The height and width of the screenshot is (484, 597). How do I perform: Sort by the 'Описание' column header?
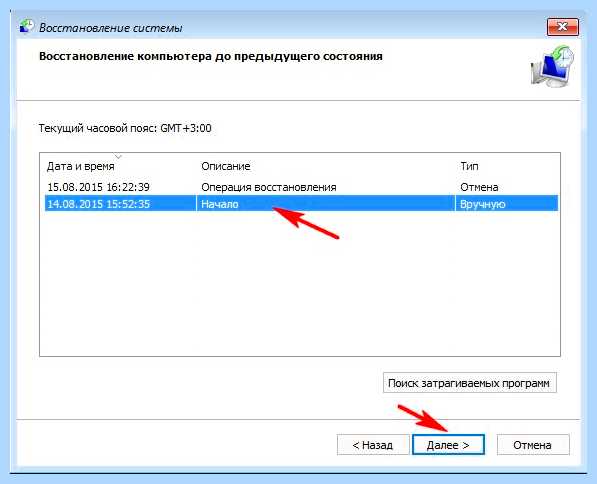(226, 166)
